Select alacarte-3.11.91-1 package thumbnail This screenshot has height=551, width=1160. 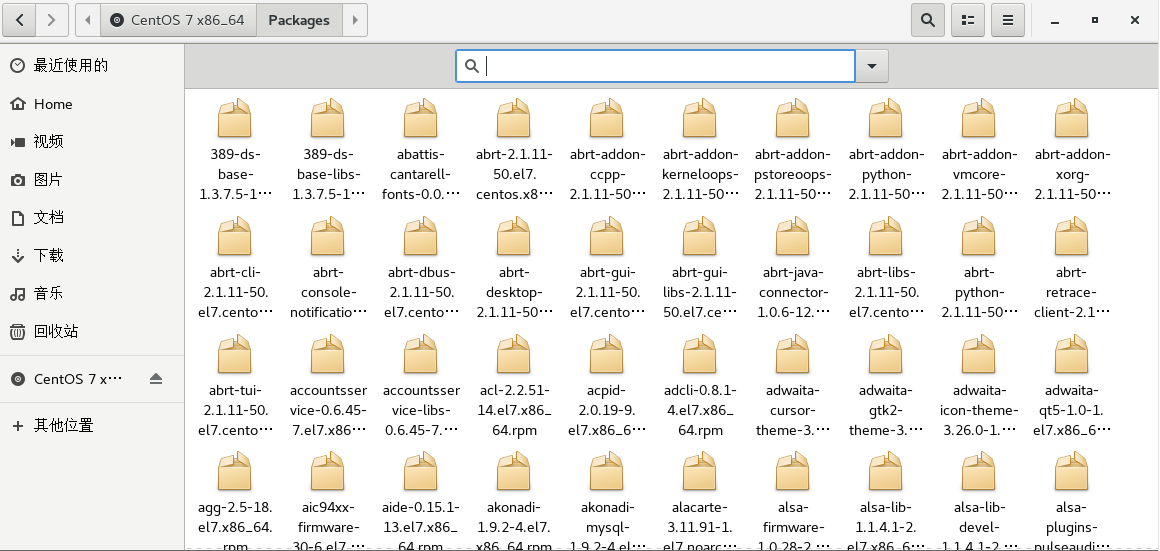click(x=700, y=473)
